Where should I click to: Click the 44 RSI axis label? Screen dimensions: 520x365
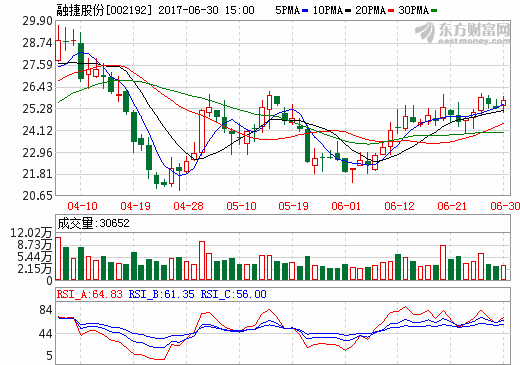46,334
